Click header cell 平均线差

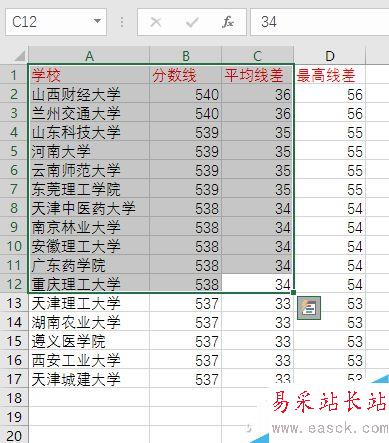click(257, 75)
